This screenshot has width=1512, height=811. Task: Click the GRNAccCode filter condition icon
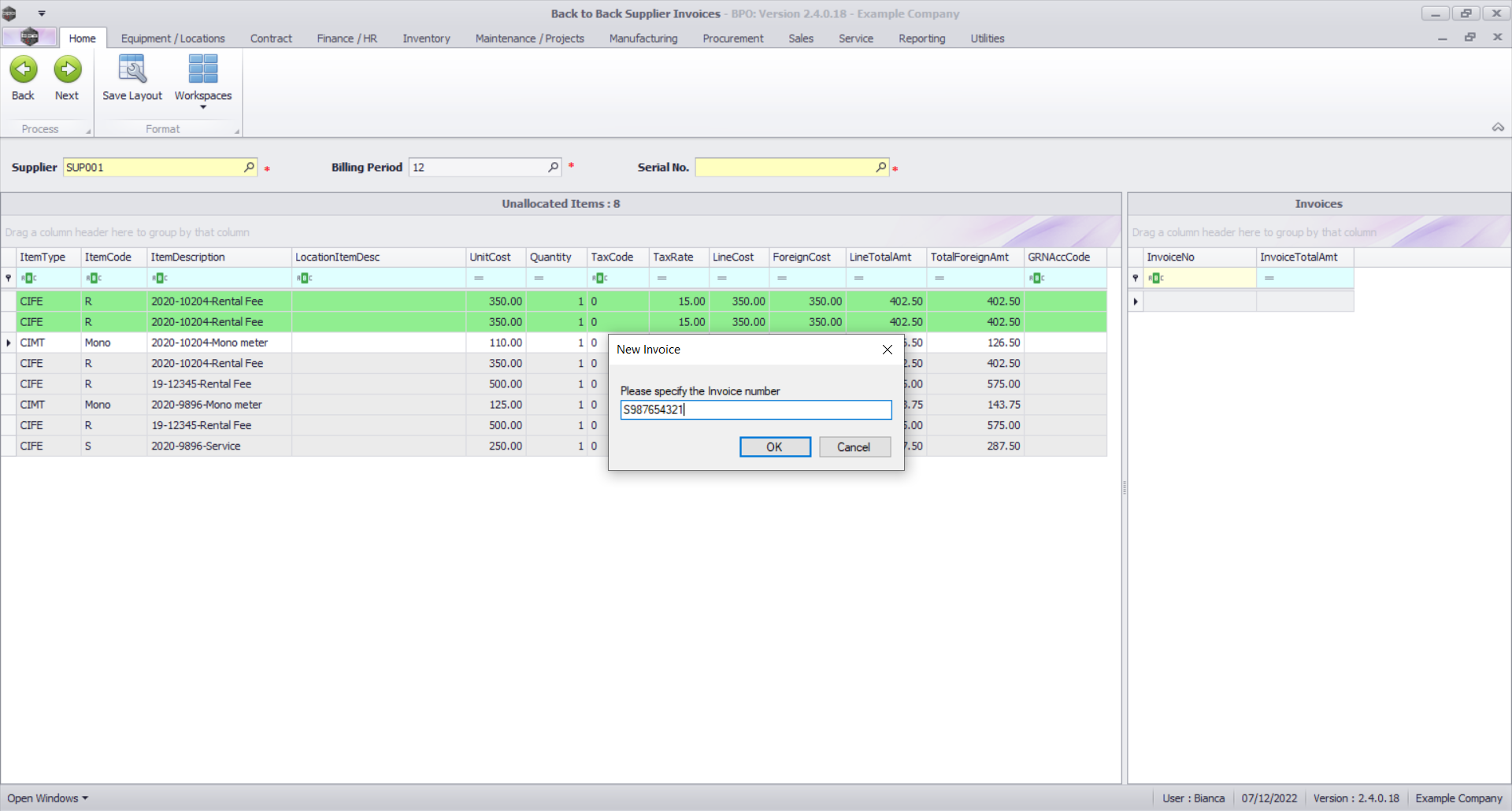[x=1037, y=278]
